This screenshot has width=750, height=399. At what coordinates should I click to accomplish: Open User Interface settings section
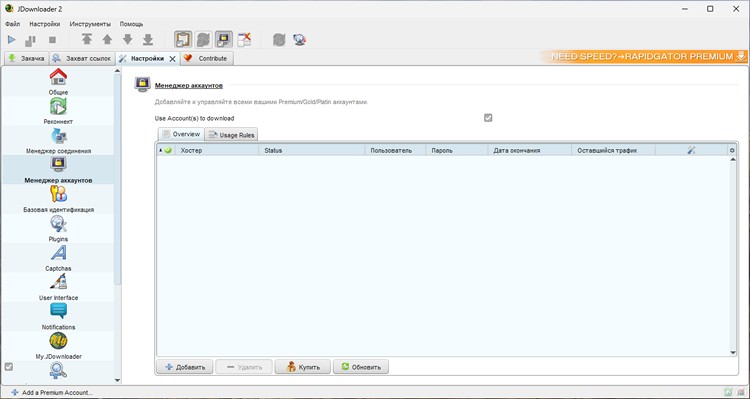click(x=58, y=287)
